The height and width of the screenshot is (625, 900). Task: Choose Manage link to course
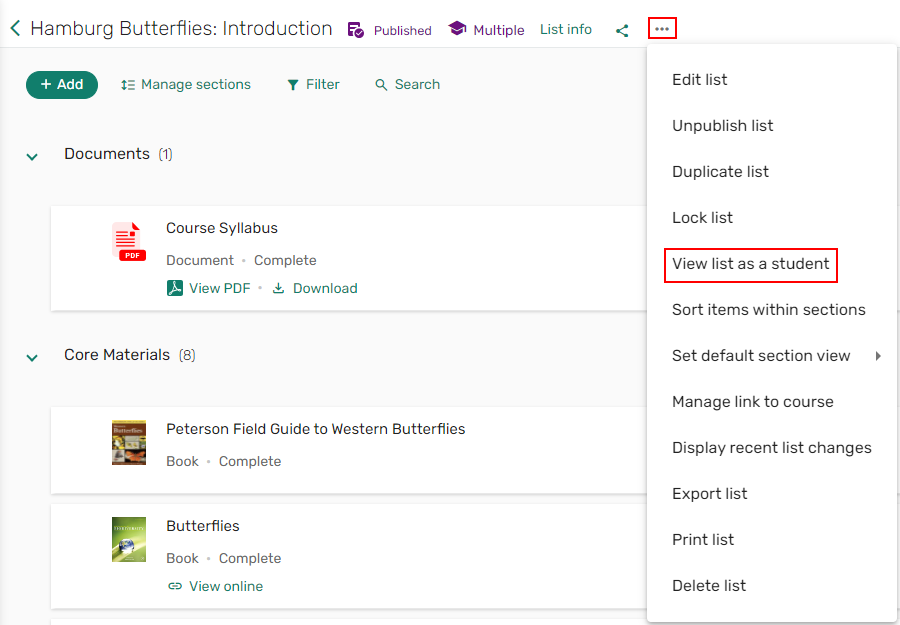pos(752,402)
